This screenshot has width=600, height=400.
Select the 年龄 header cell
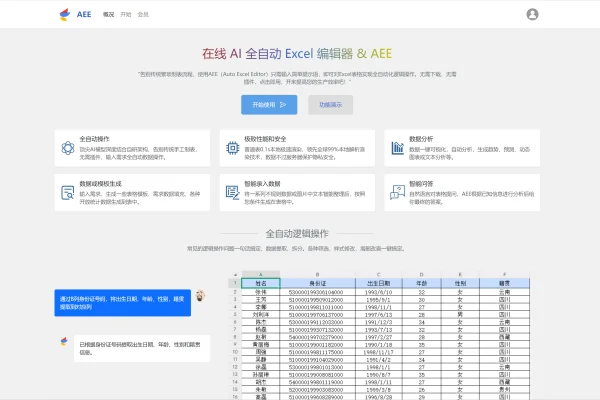[x=421, y=283]
